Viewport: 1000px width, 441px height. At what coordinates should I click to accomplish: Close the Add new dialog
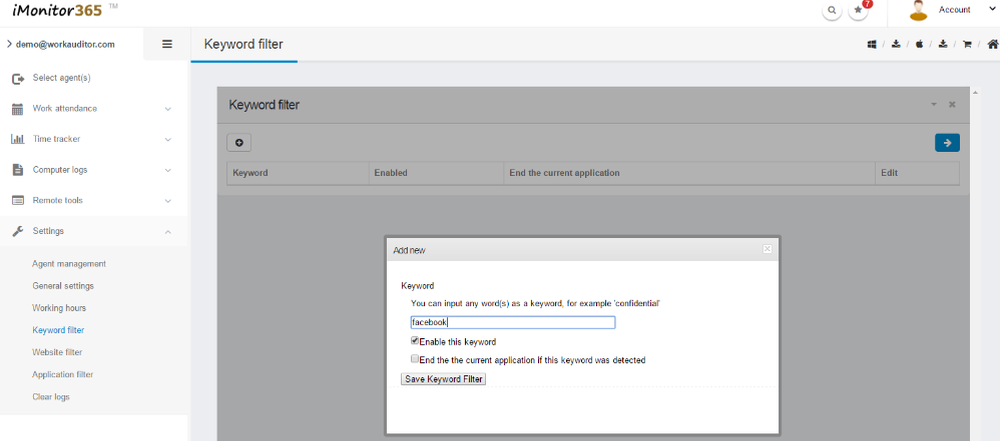(x=767, y=250)
